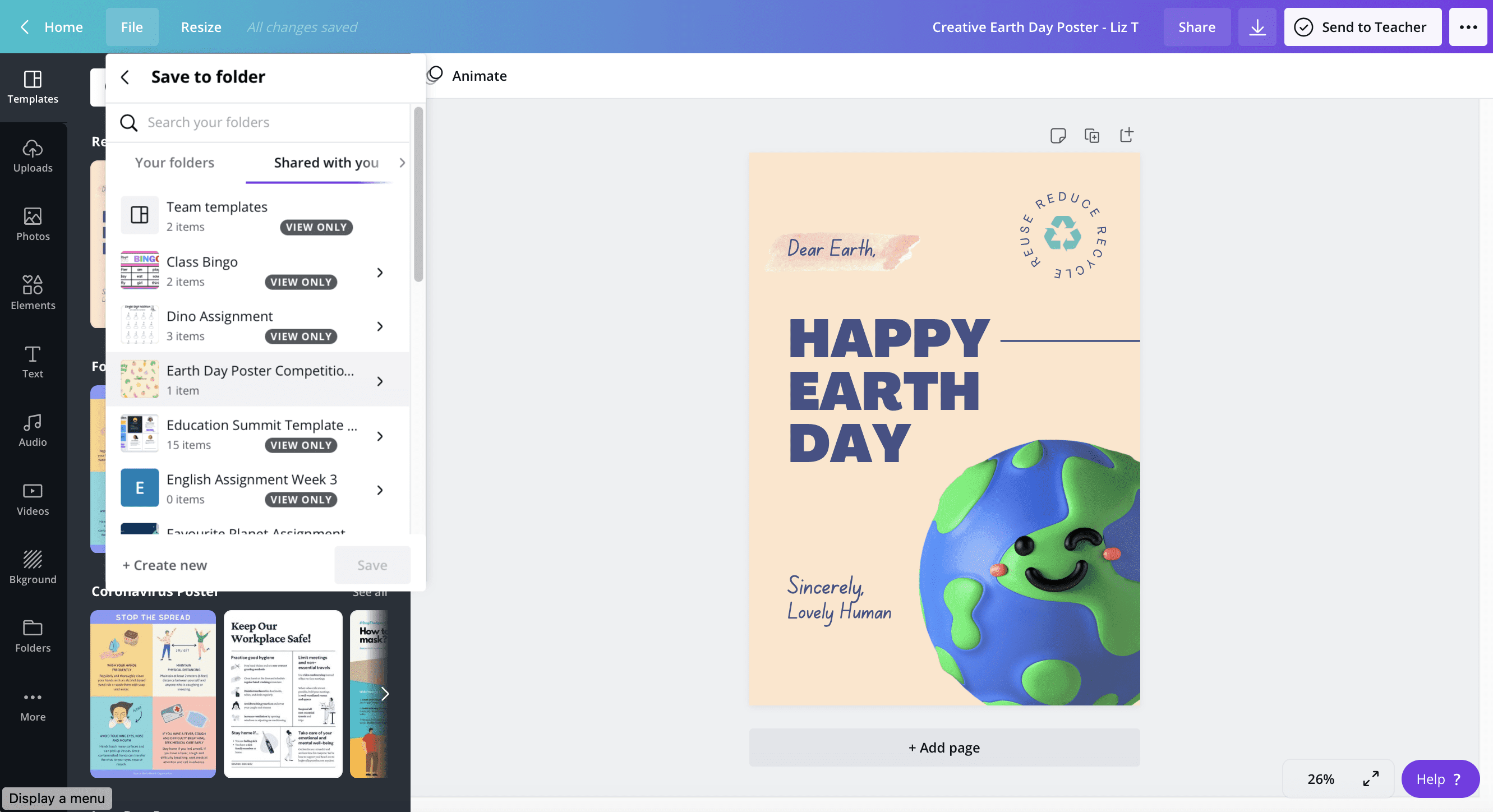
Task: Expand the Education Summit Template folder
Action: (380, 436)
